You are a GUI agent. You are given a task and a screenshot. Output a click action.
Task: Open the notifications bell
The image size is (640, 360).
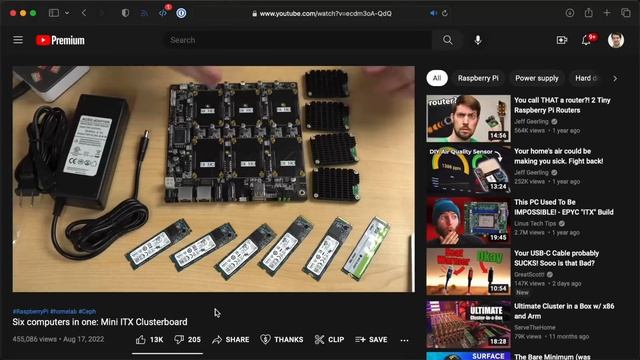point(587,40)
